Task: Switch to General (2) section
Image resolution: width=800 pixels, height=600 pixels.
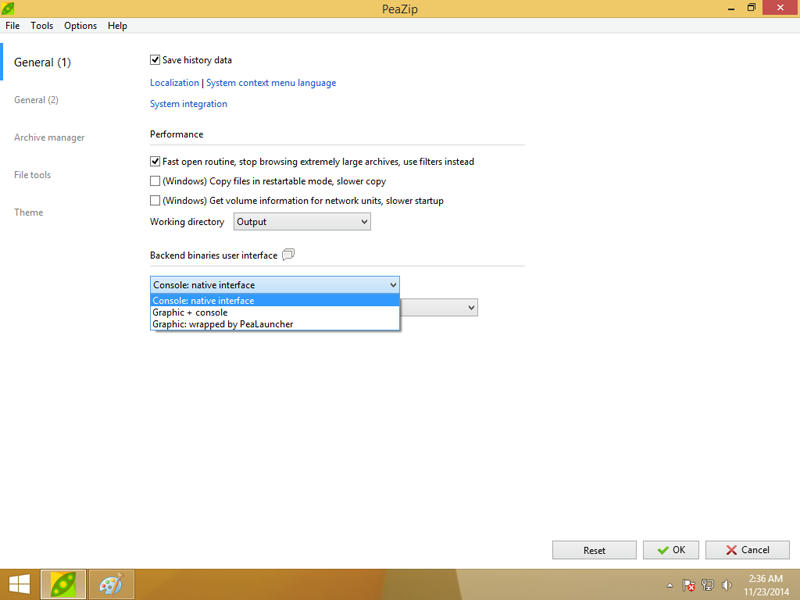Action: 36,100
